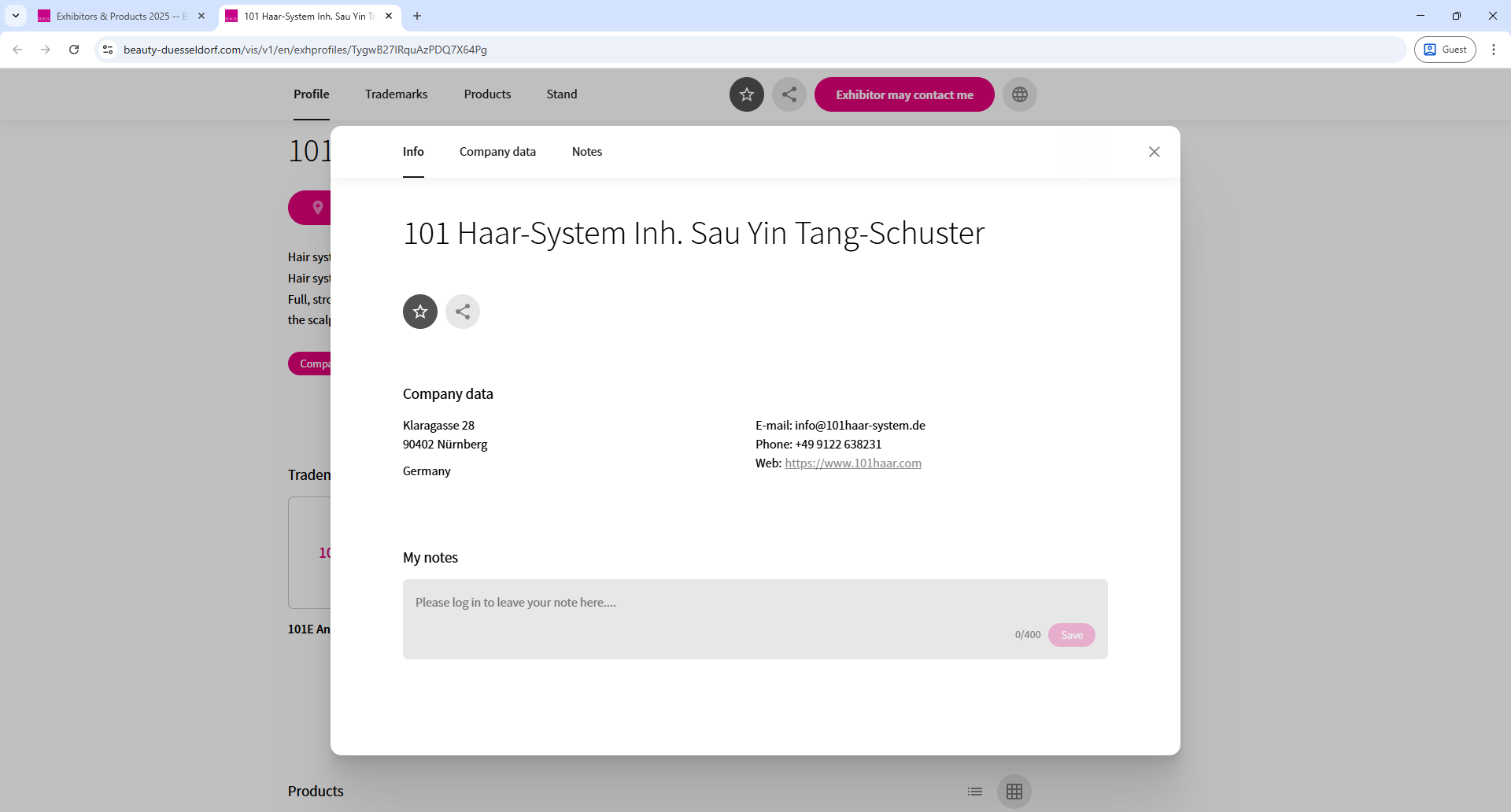Switch to the Company data tab
This screenshot has height=812, width=1511.
tap(497, 151)
